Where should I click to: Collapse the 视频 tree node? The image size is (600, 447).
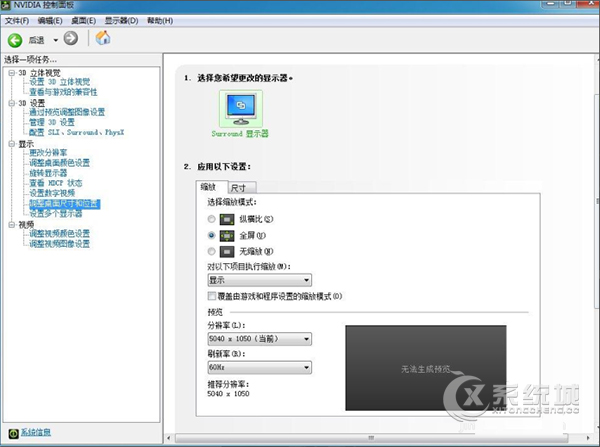12,224
